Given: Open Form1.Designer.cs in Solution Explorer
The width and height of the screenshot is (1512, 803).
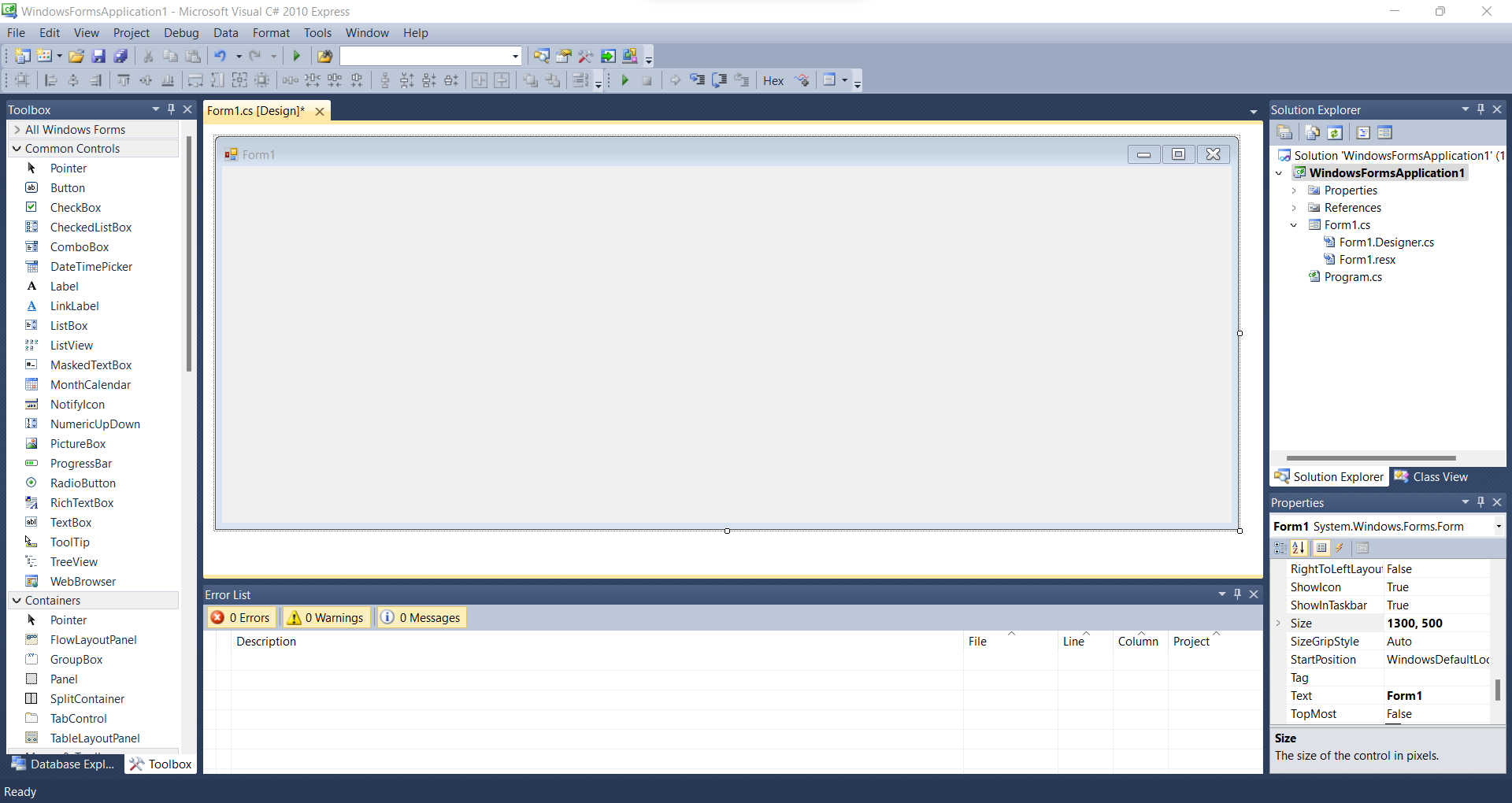Looking at the screenshot, I should tap(1386, 242).
